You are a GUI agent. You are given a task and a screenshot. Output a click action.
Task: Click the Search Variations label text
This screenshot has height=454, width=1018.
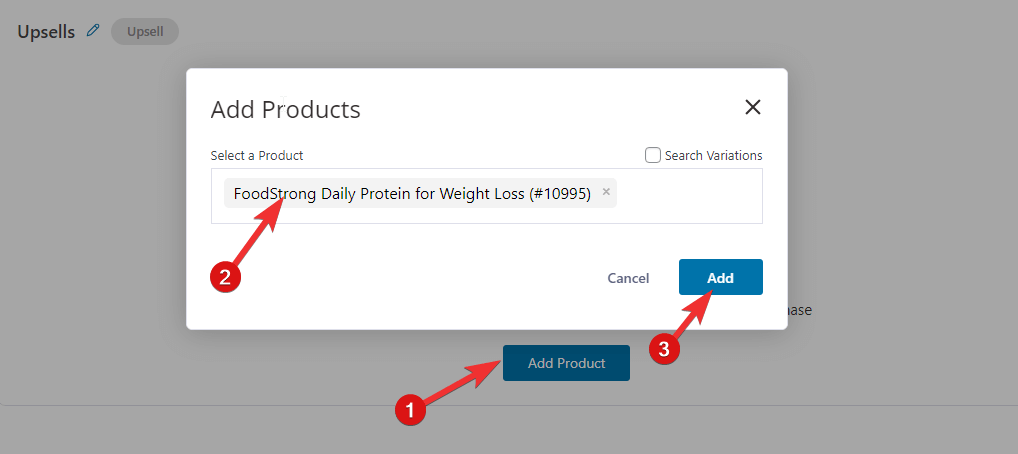[x=714, y=156]
